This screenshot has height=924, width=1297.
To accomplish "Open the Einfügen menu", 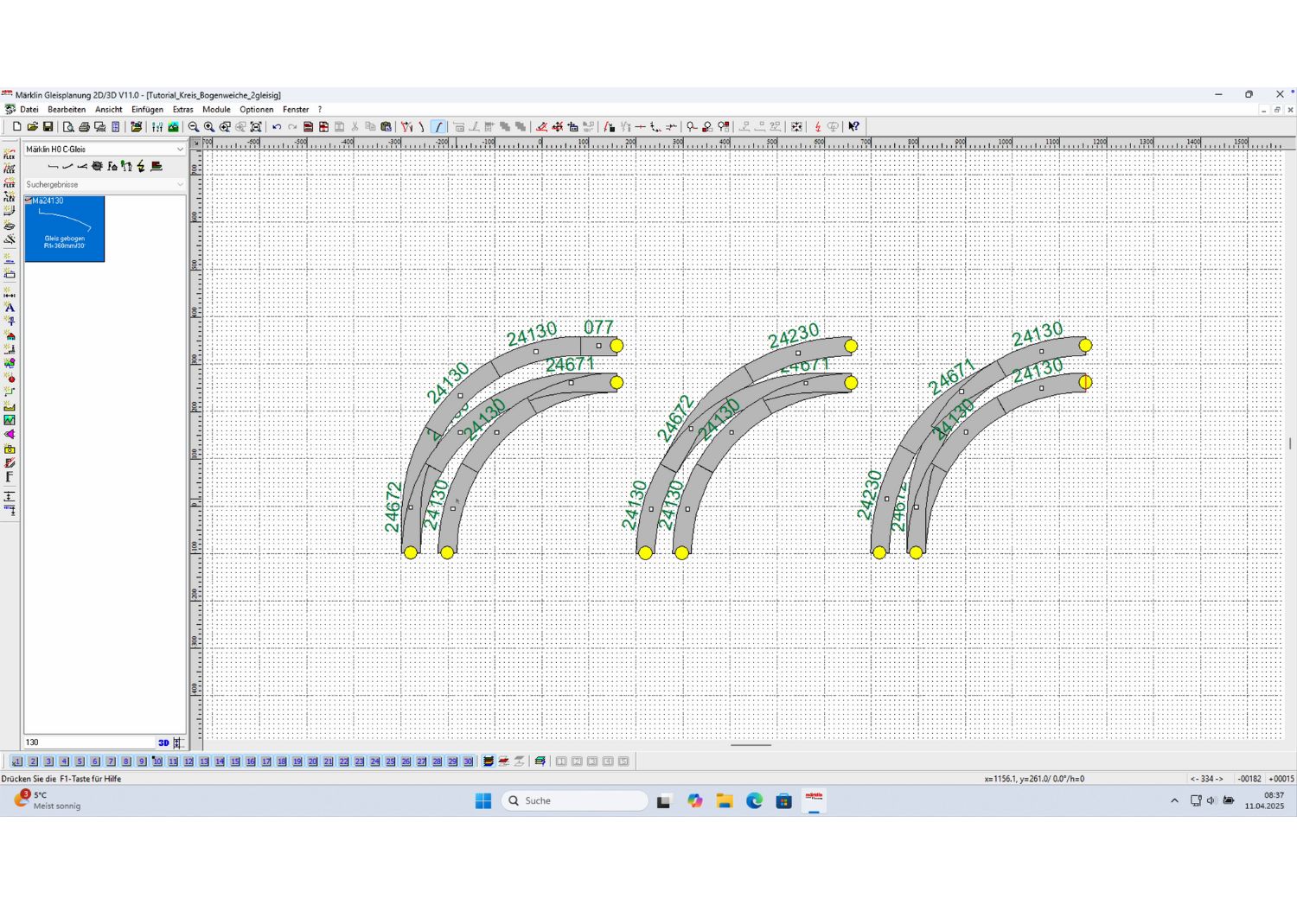I will click(147, 110).
